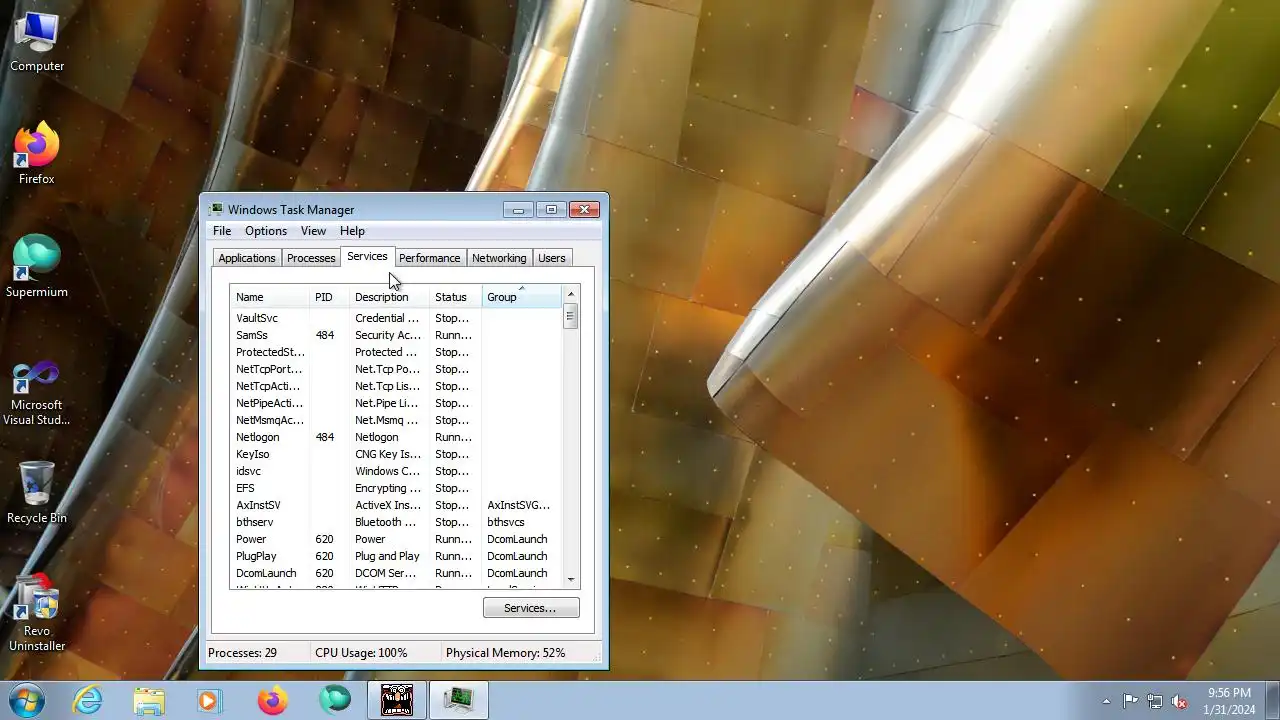The width and height of the screenshot is (1280, 720).
Task: Launch Supermium from the taskbar
Action: tap(334, 700)
